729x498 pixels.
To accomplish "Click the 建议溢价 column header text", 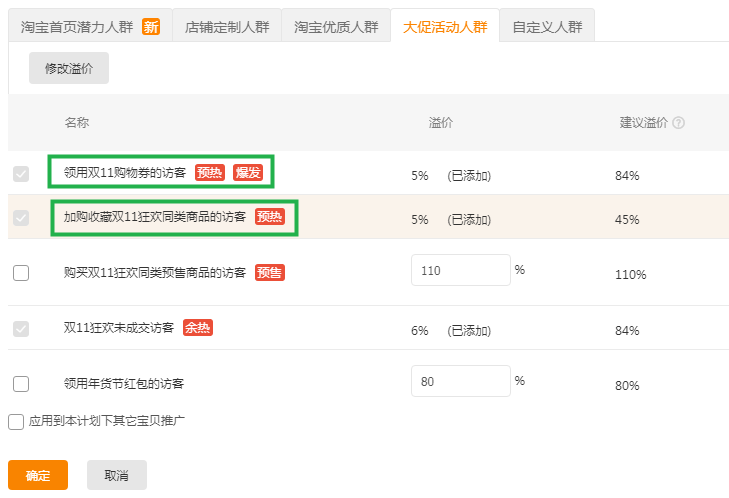I will (x=643, y=123).
